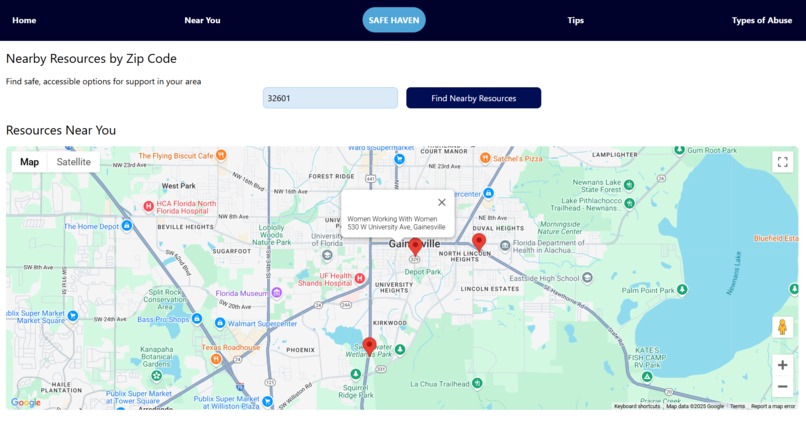This screenshot has width=806, height=433.
Task: Click Report a map error link
Action: tap(773, 406)
